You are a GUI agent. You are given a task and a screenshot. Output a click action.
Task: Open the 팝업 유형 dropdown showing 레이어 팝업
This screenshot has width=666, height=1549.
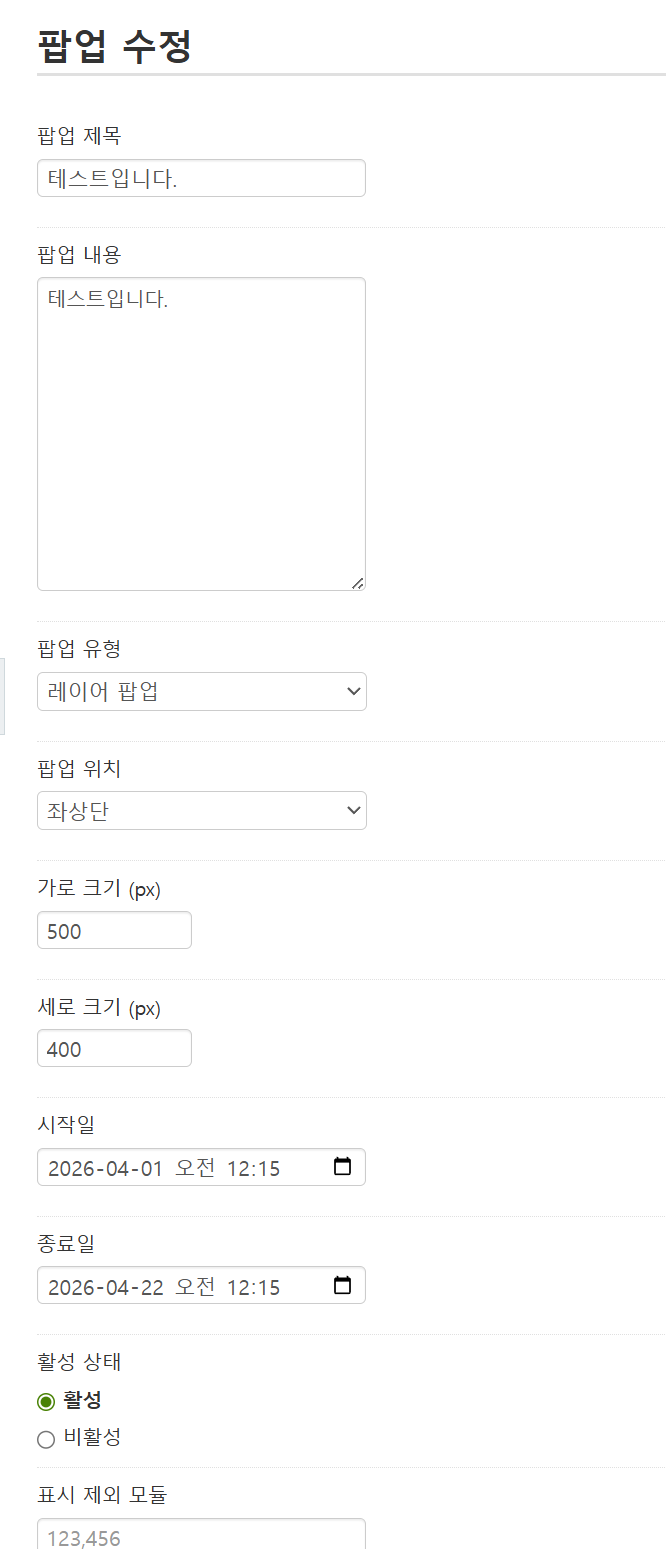coord(201,692)
